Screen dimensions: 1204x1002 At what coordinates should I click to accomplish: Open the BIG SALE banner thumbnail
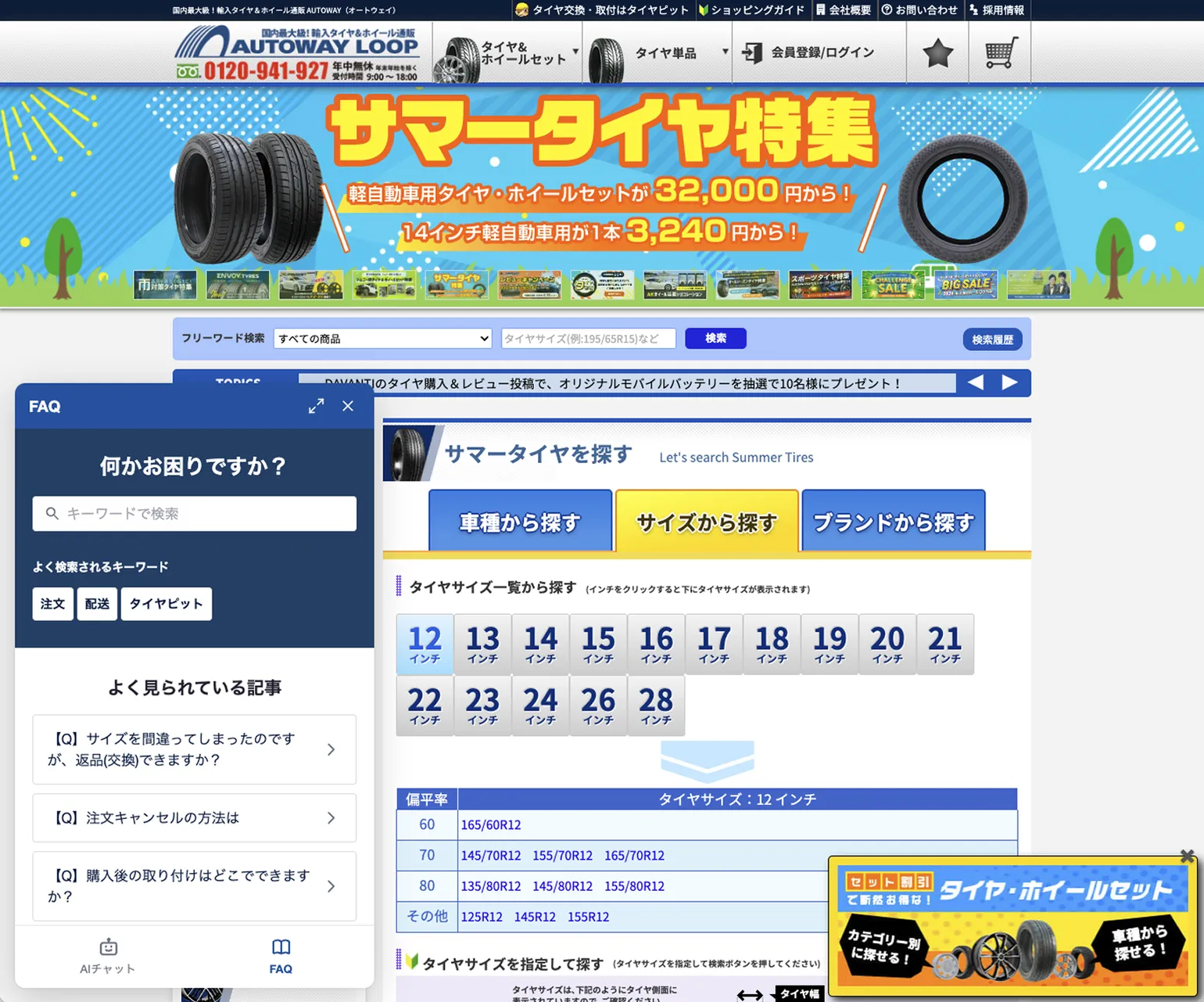[966, 285]
